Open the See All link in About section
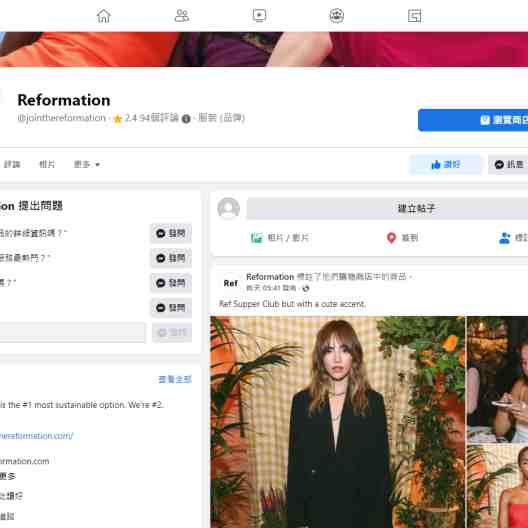The image size is (528, 528). 175,380
